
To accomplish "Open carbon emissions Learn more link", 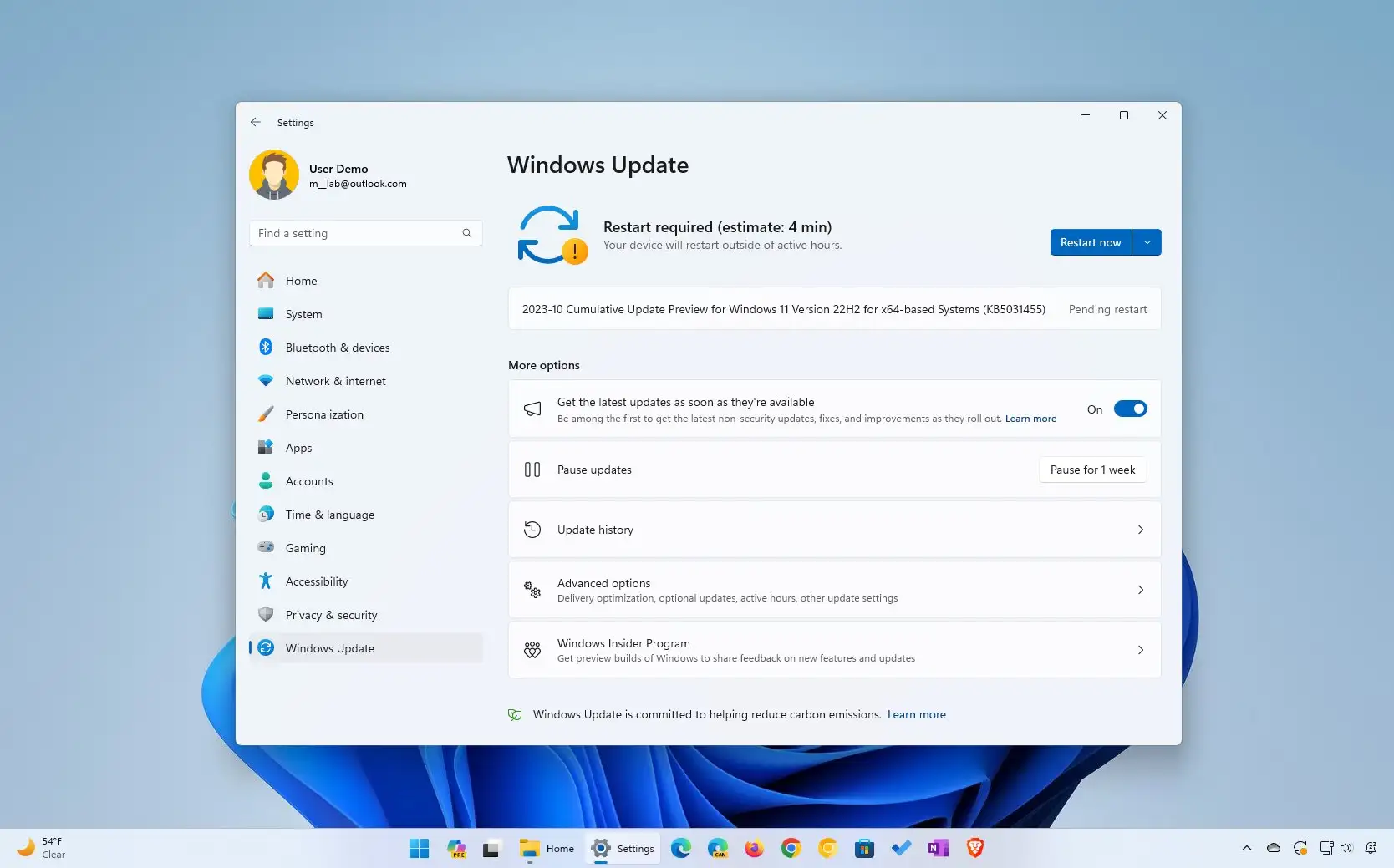I will 917,714.
